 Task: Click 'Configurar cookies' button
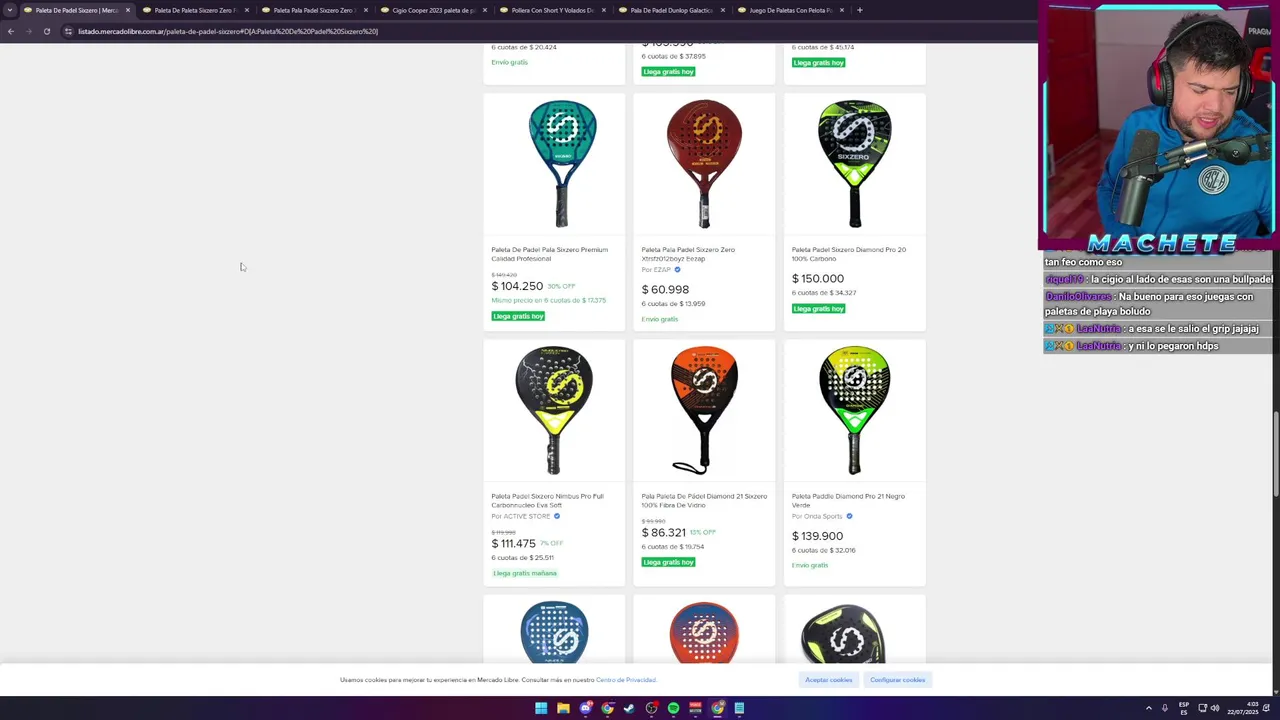[897, 680]
